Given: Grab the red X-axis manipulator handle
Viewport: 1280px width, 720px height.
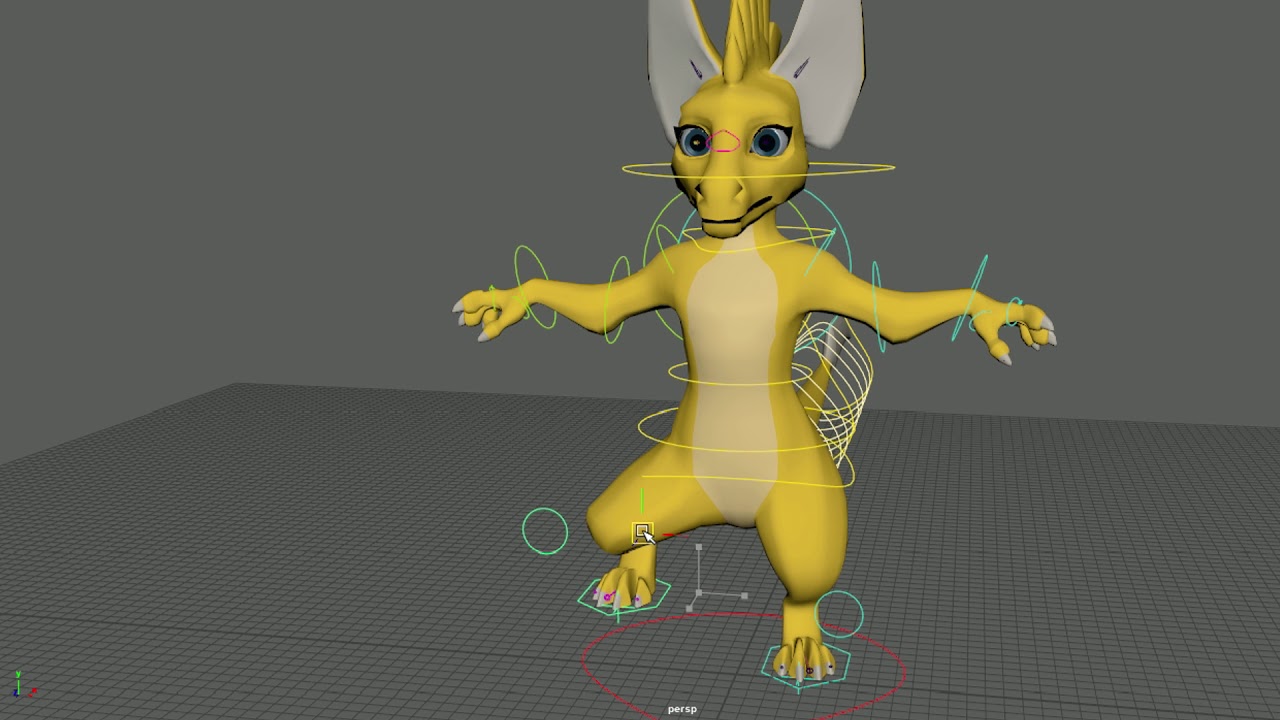Looking at the screenshot, I should (x=672, y=536).
